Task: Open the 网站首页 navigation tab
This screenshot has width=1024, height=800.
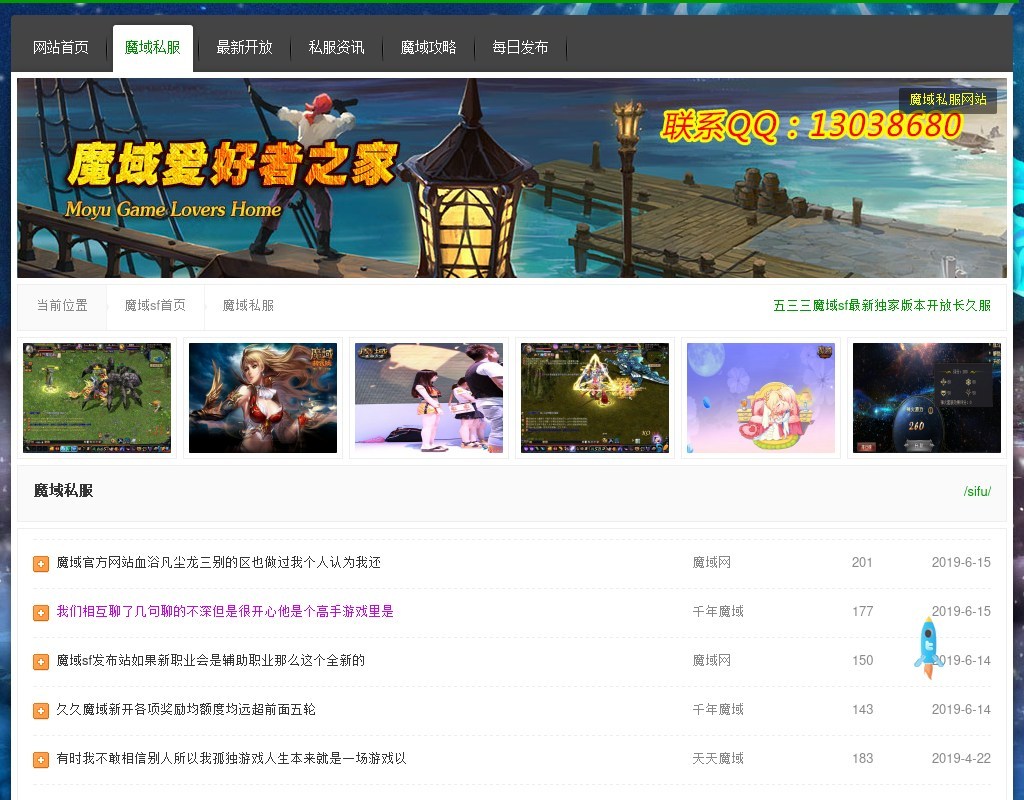Action: [x=61, y=48]
